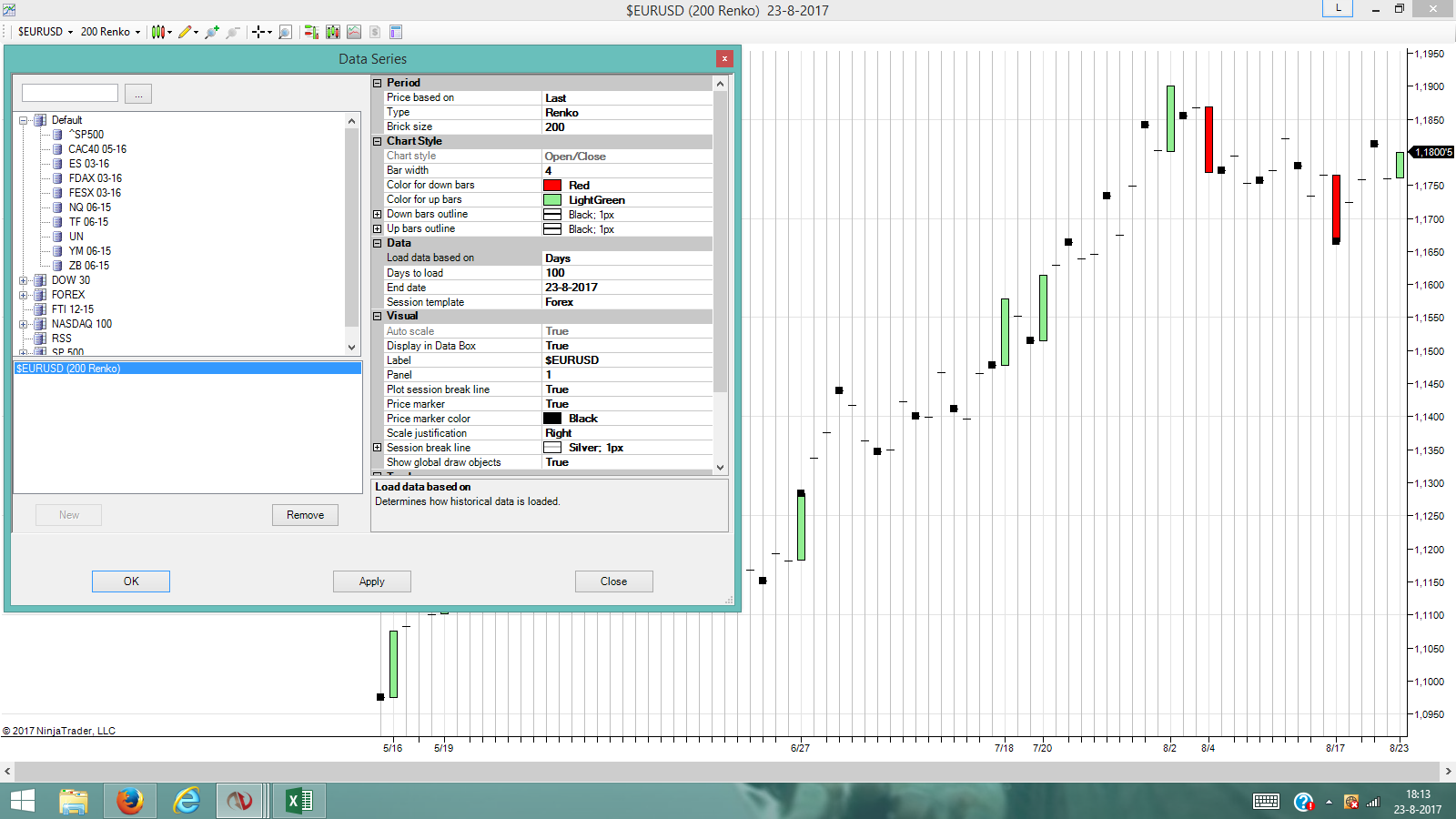The height and width of the screenshot is (819, 1456).
Task: Open the chart style candlestick tool
Action: pyautogui.click(x=158, y=32)
